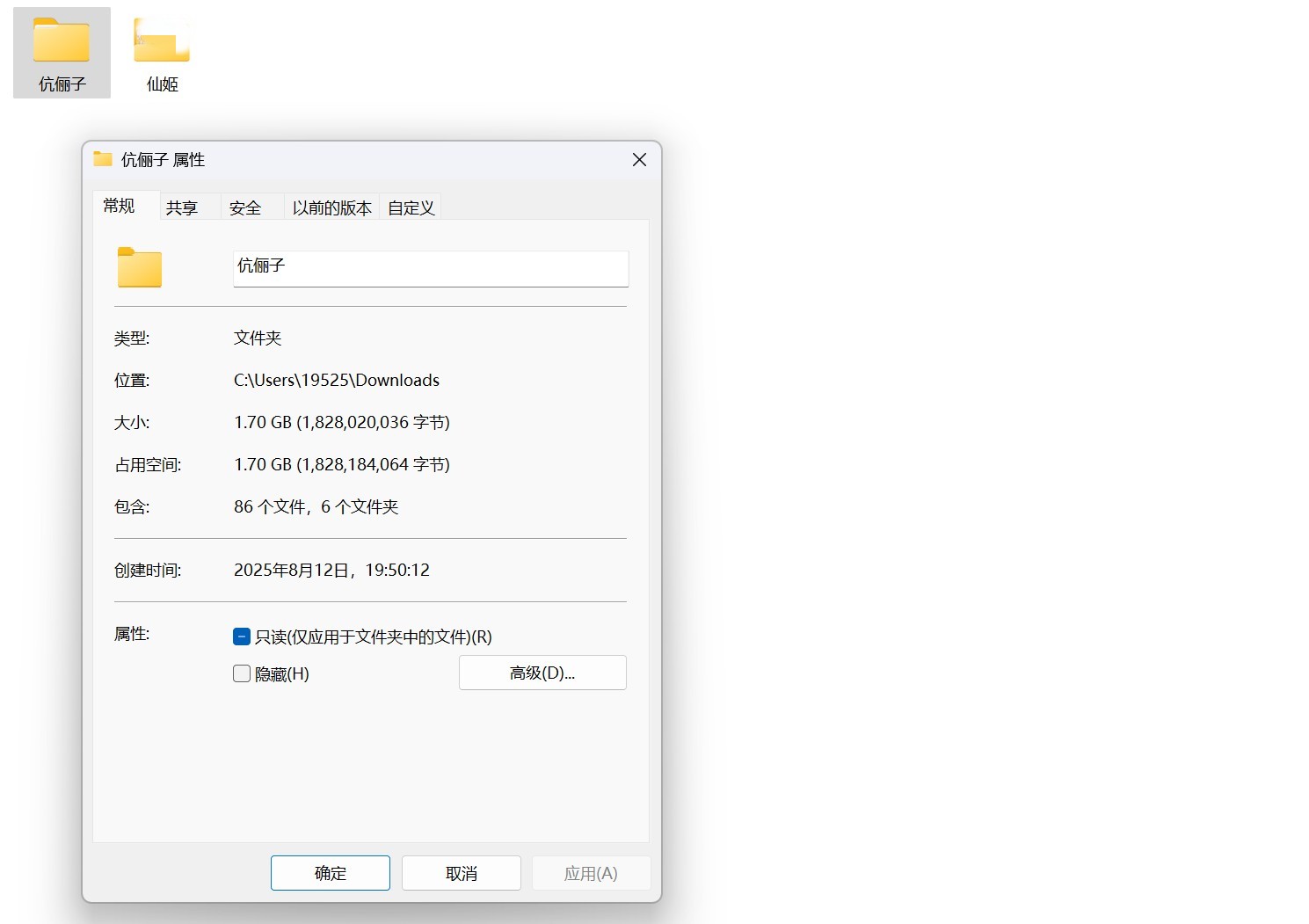Open the 自定义 tab
This screenshot has width=1309, height=924.
pos(410,207)
